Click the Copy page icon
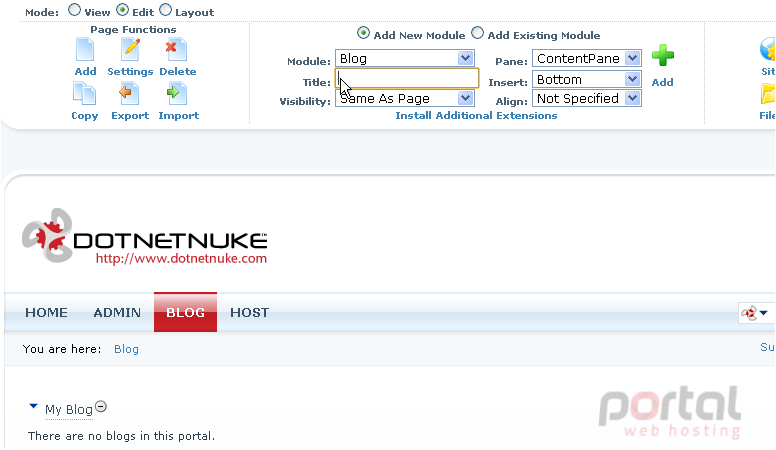Screen dimensions: 776x450 tap(85, 94)
